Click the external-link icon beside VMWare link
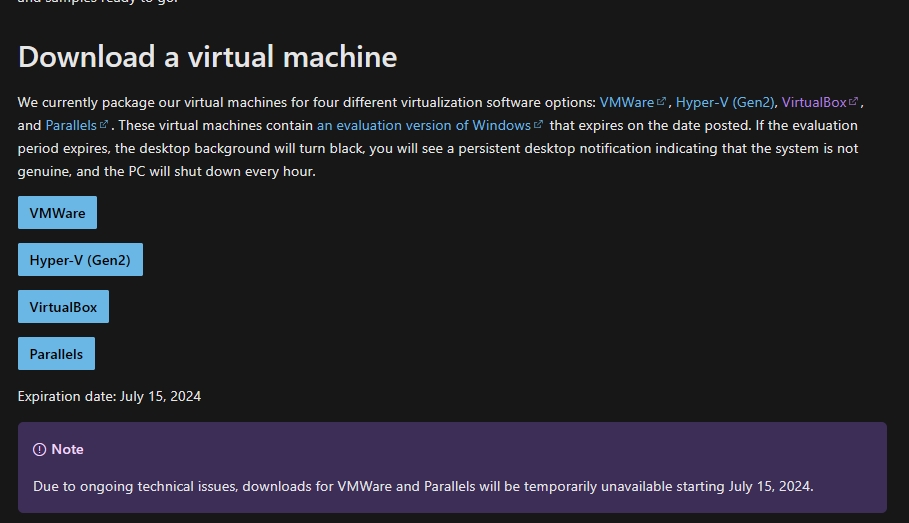909x523 pixels. point(661,101)
